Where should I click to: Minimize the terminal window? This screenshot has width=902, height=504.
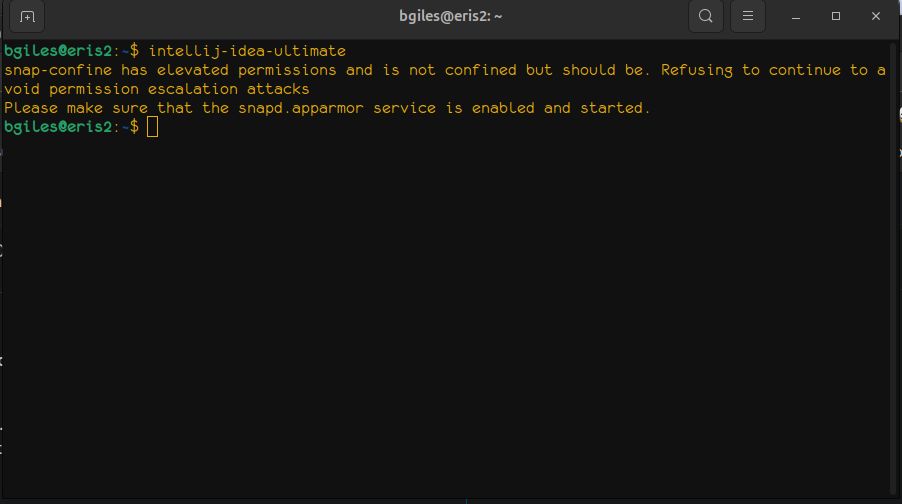(x=798, y=17)
